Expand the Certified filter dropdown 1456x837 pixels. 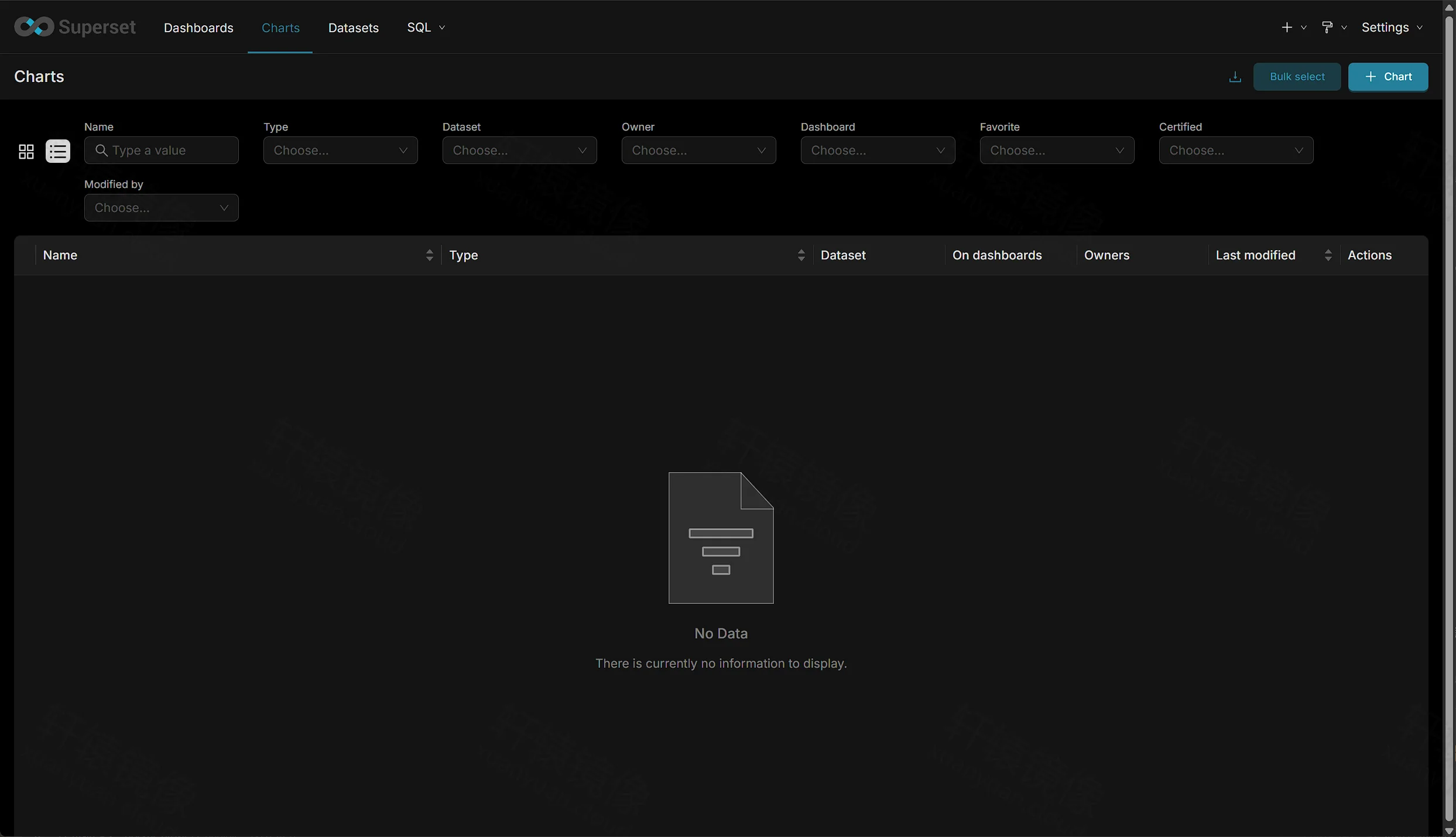pos(1236,151)
